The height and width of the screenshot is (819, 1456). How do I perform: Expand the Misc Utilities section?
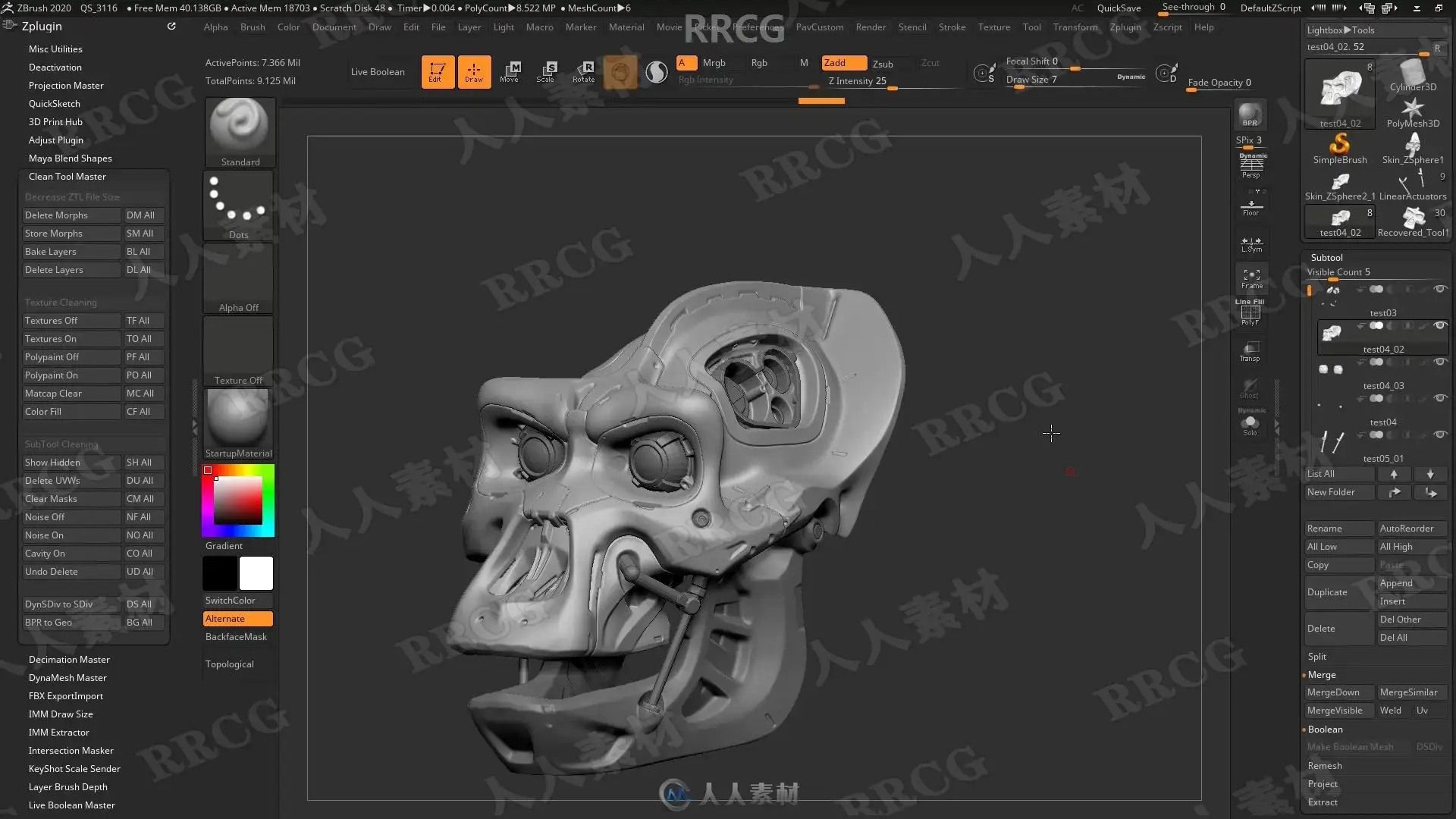[55, 49]
